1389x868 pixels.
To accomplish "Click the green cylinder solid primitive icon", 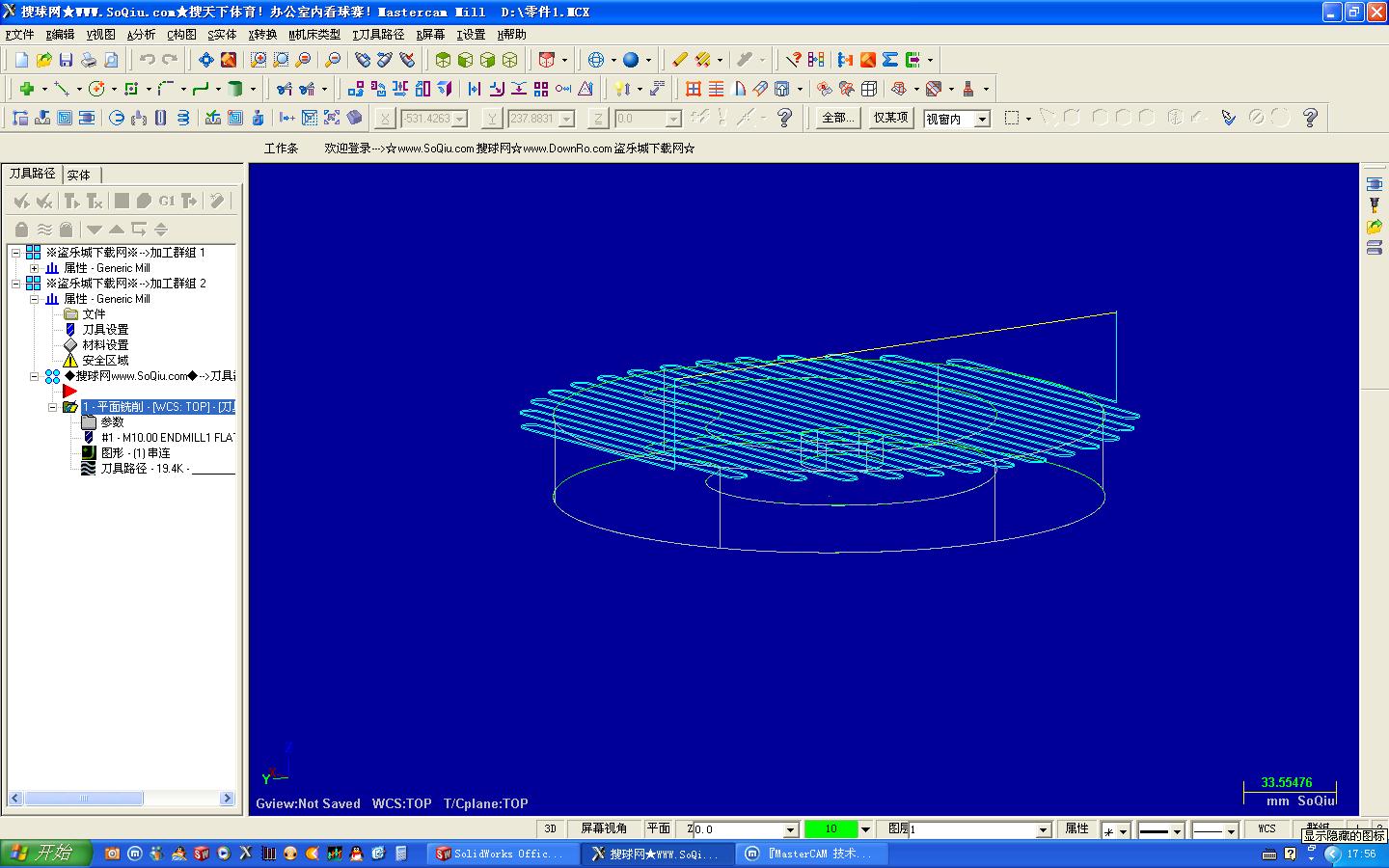I will point(234,89).
